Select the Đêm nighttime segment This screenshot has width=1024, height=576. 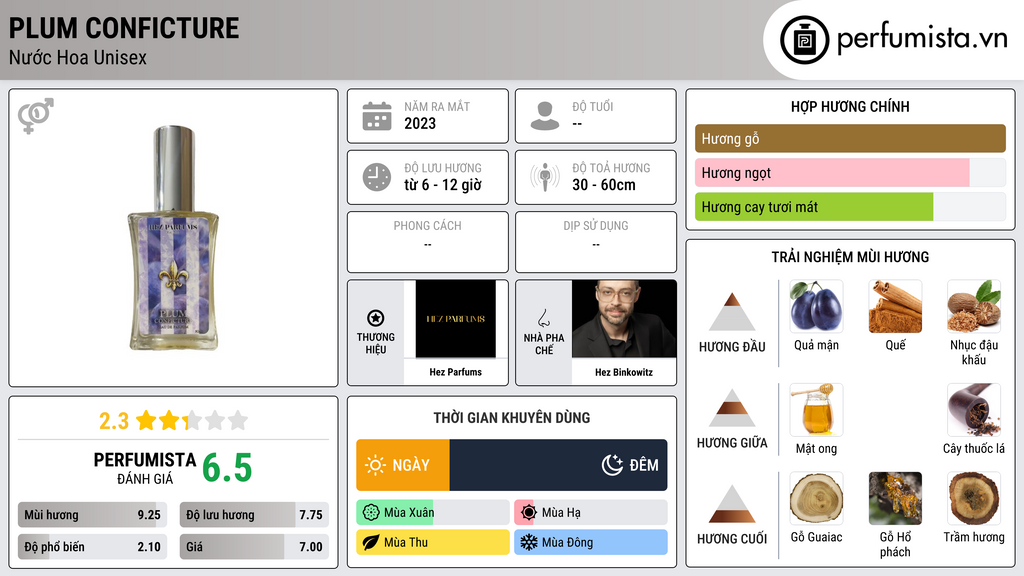(558, 465)
